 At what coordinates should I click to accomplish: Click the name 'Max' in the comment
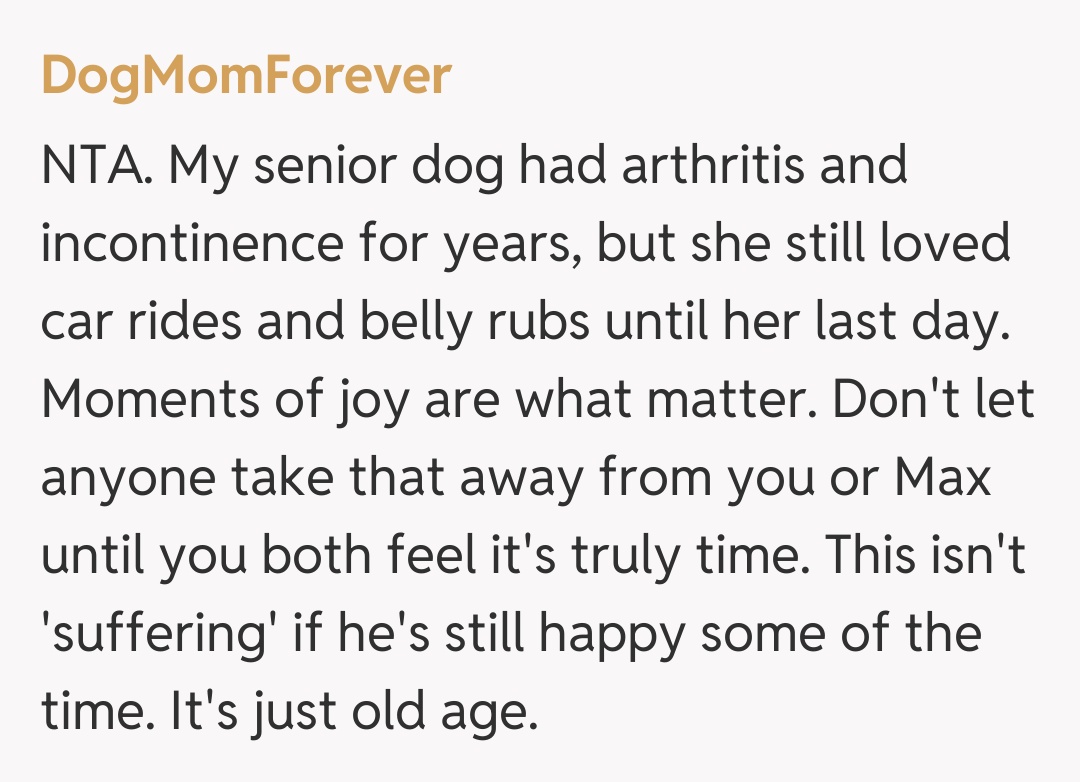[x=942, y=478]
